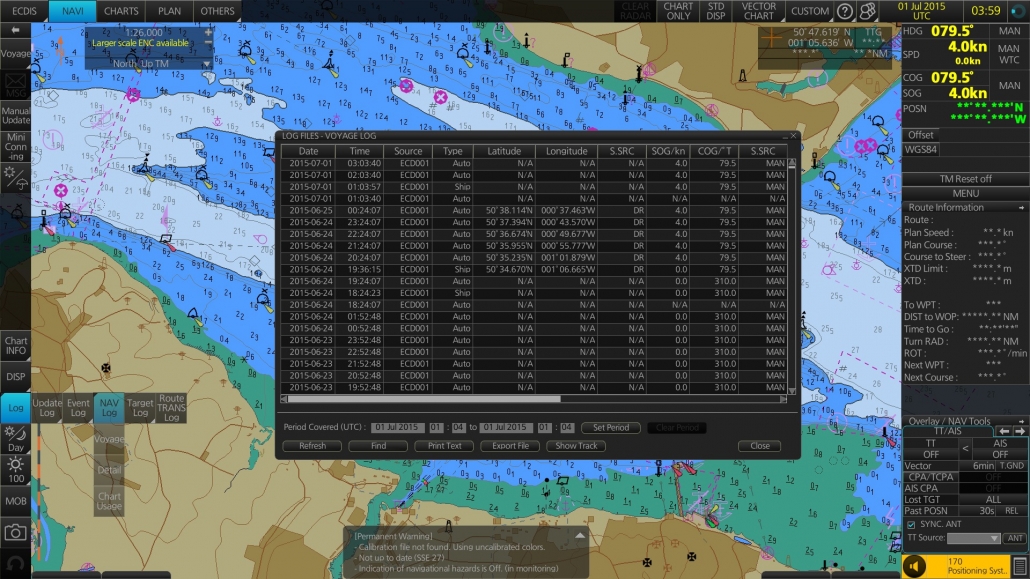The height and width of the screenshot is (579, 1030).
Task: Switch to the PLAN tab
Action: click(x=169, y=11)
